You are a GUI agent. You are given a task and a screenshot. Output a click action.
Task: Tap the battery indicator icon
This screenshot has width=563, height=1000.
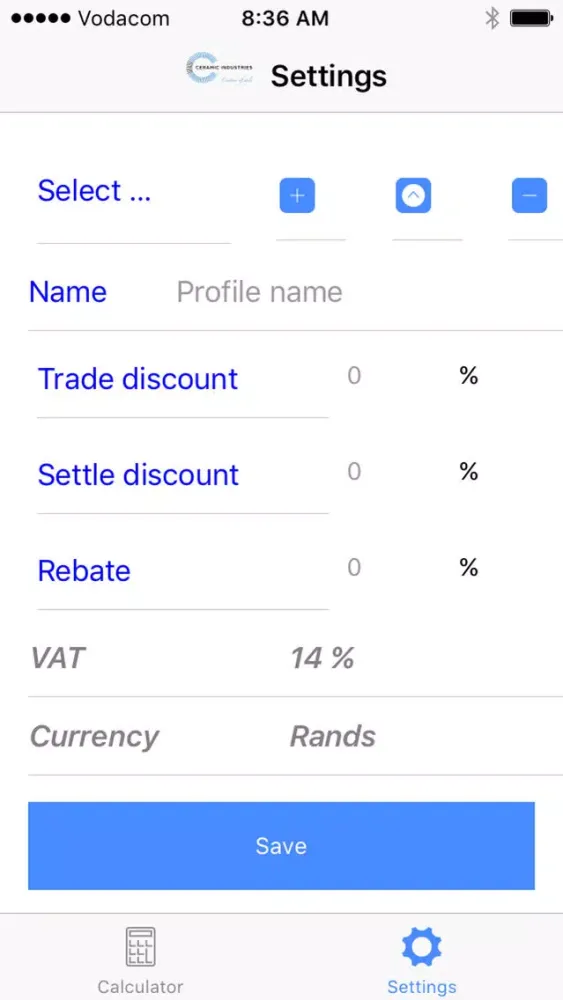(531, 19)
